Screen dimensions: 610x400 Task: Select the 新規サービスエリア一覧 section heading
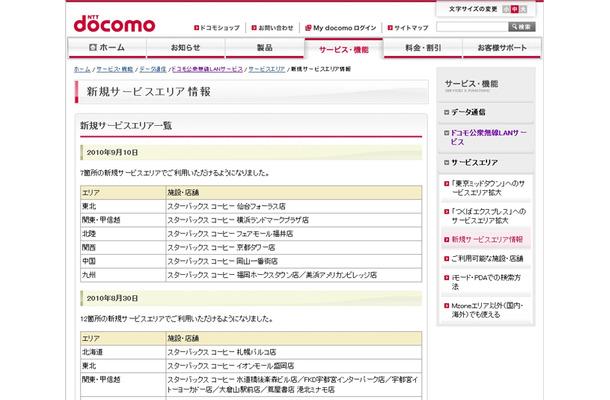tap(126, 126)
